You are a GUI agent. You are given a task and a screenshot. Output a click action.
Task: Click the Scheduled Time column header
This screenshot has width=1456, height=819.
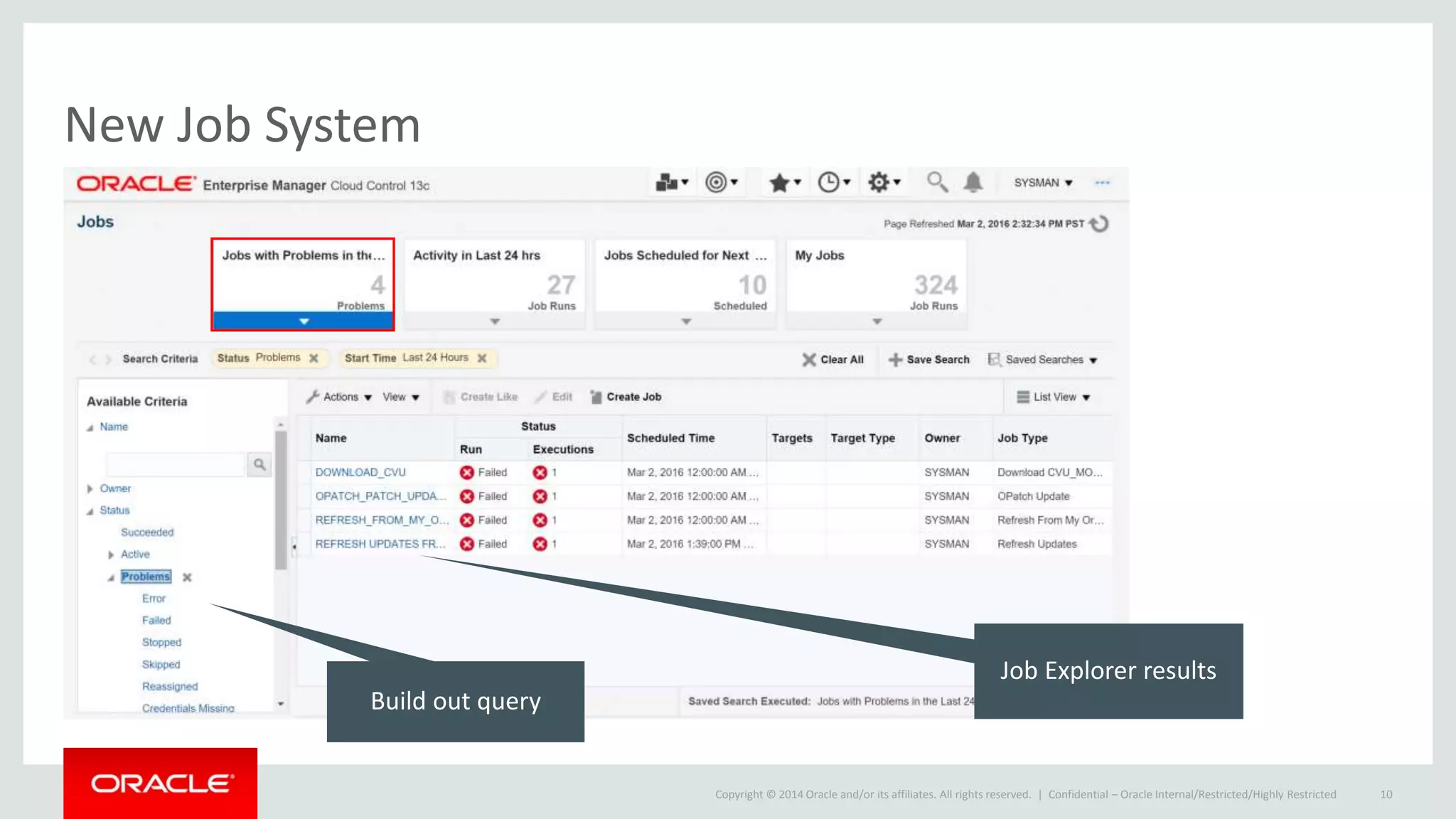(670, 438)
